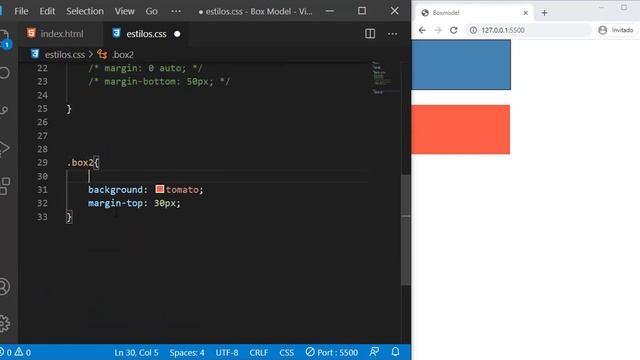Image resolution: width=640 pixels, height=360 pixels.
Task: Open notifications bell in status bar
Action: point(395,352)
